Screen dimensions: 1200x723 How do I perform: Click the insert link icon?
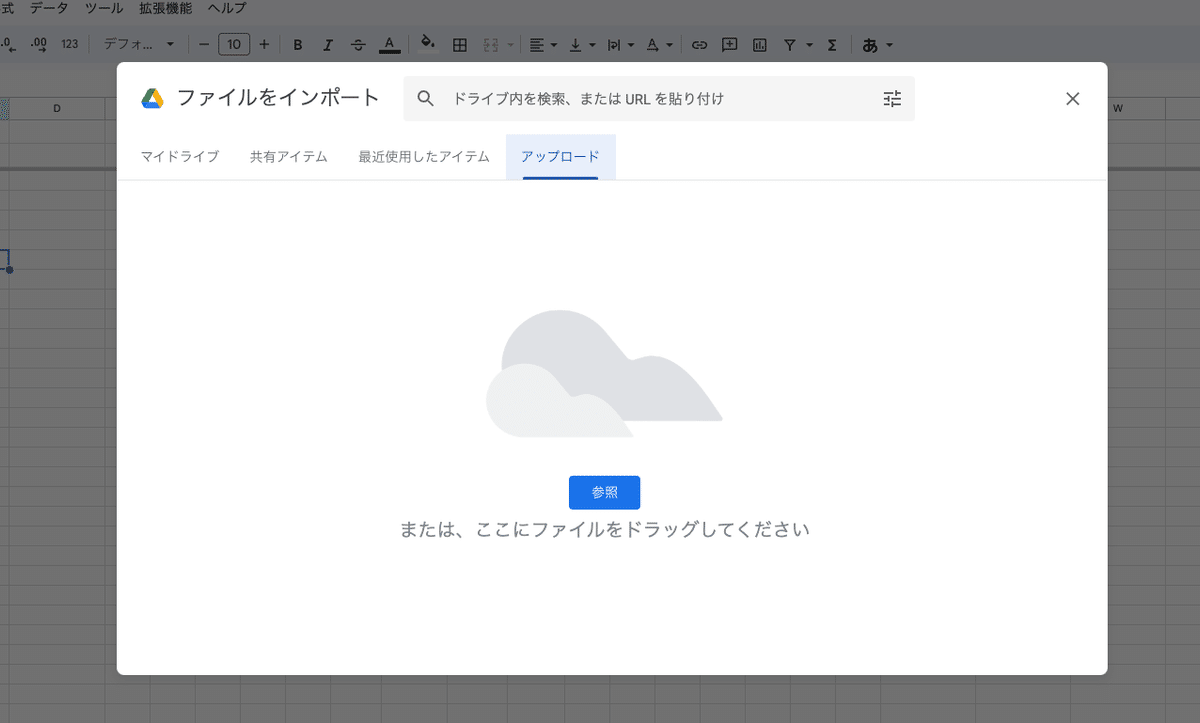[x=700, y=44]
